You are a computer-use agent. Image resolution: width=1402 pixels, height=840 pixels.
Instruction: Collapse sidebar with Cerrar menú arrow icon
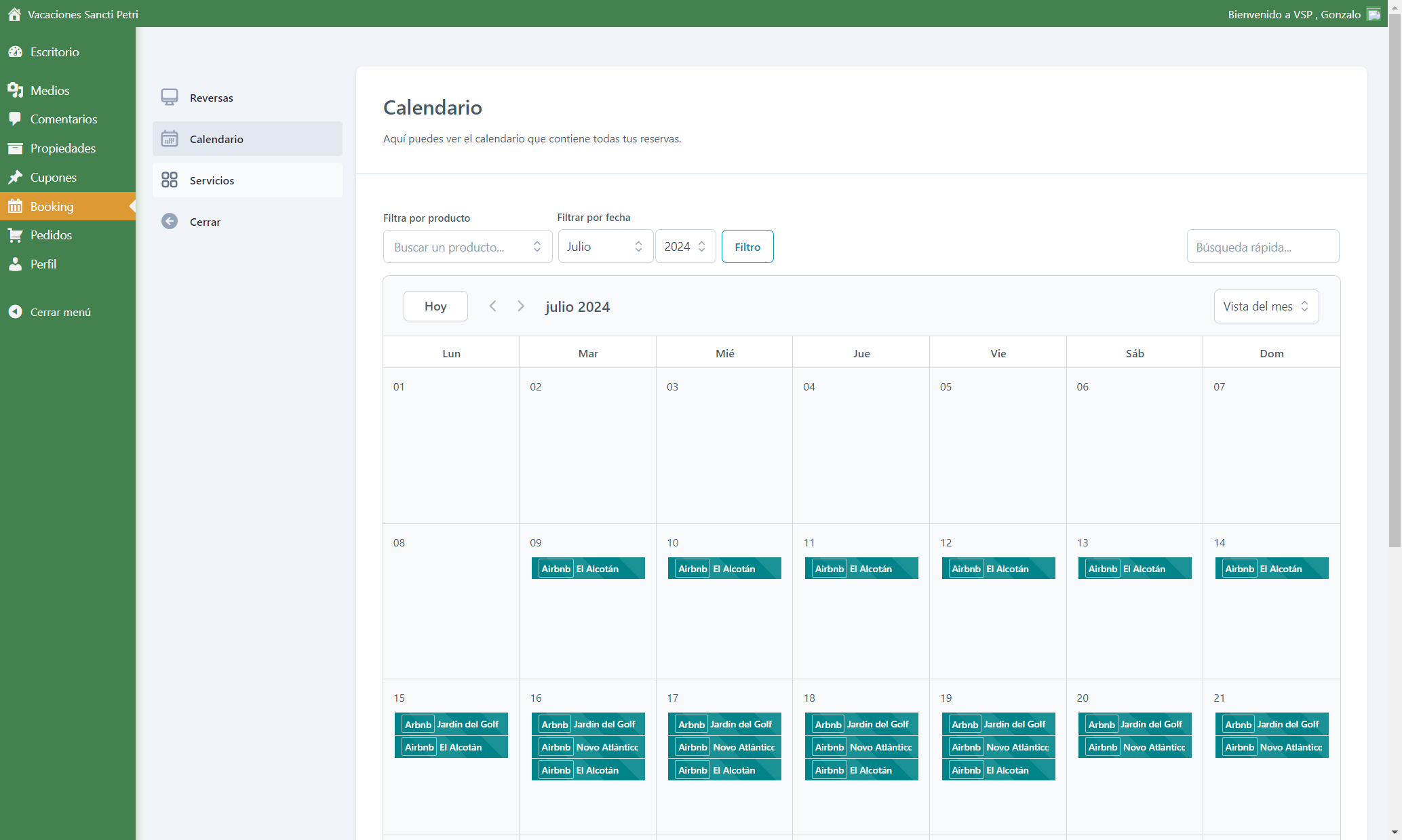tap(15, 312)
